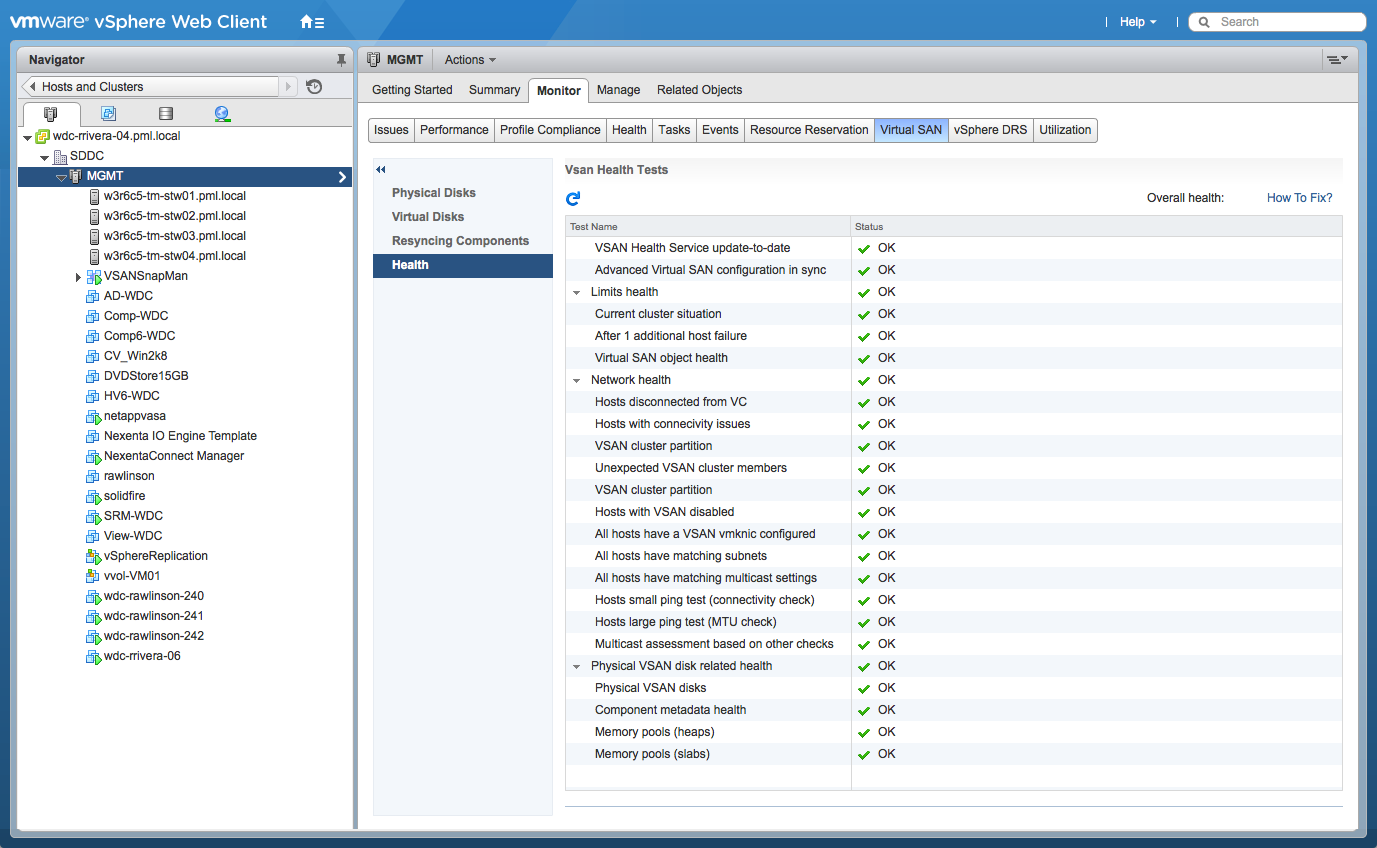Select the wdc-rawlinson-241 VM
This screenshot has height=848, width=1377.
[154, 616]
